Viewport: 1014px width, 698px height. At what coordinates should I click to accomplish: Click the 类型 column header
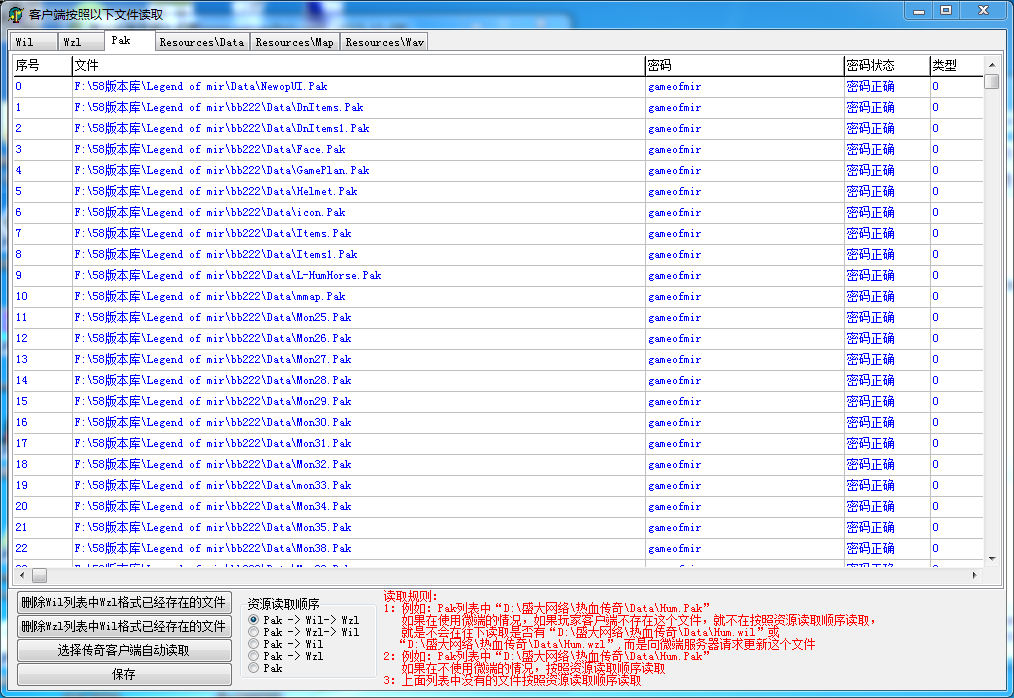pyautogui.click(x=956, y=65)
